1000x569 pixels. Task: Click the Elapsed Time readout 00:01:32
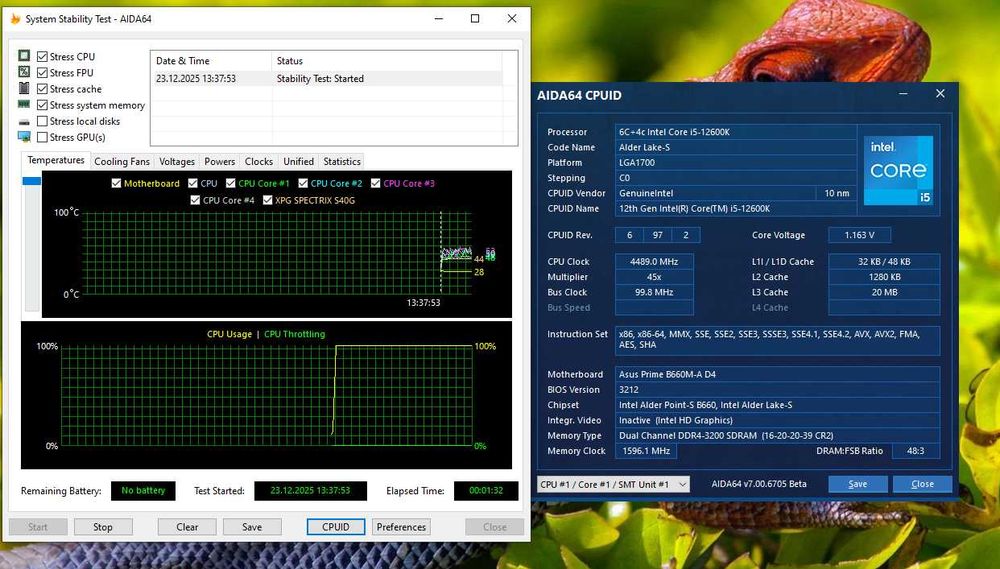(486, 491)
